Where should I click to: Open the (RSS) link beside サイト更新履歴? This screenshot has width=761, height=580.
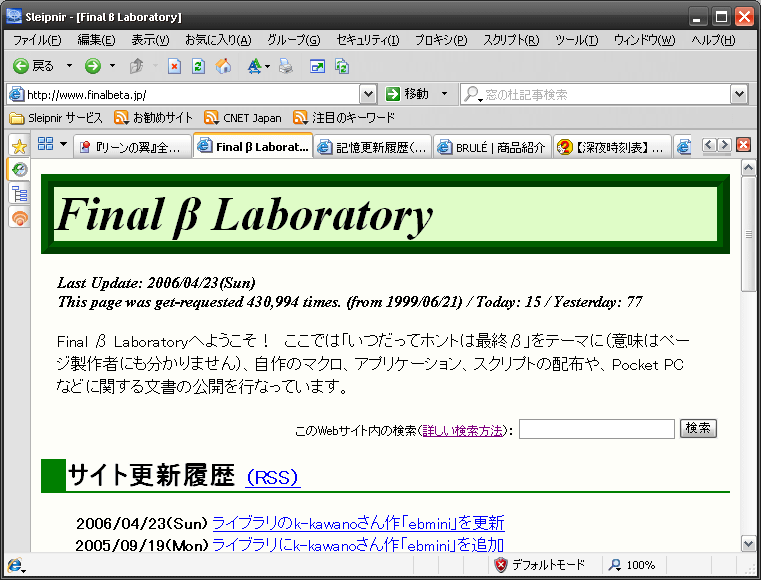[272, 478]
